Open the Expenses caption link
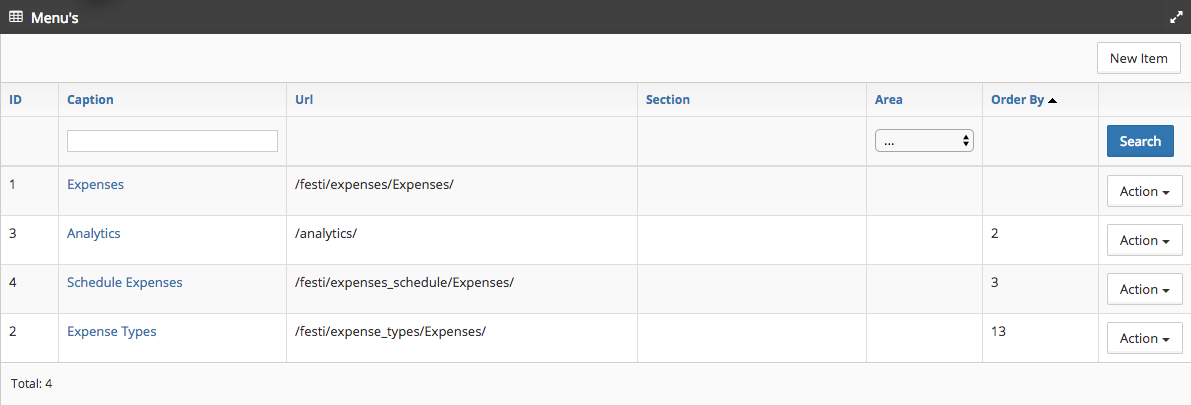This screenshot has width=1191, height=405. pos(95,184)
